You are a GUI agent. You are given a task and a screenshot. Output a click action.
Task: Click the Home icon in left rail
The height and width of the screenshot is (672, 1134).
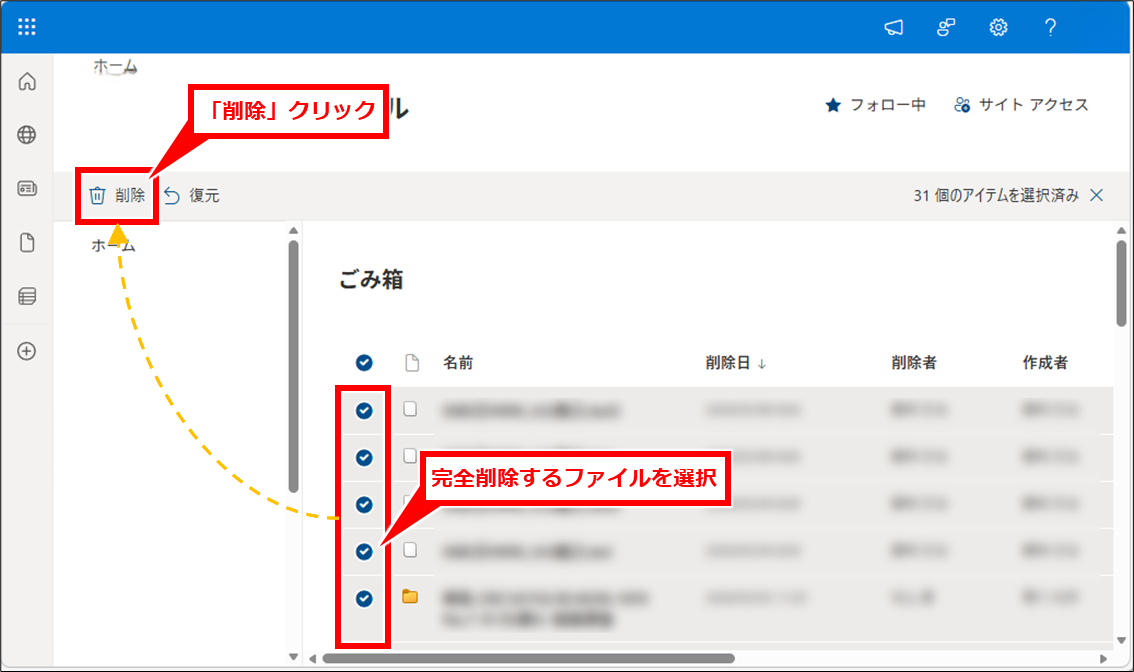(27, 81)
